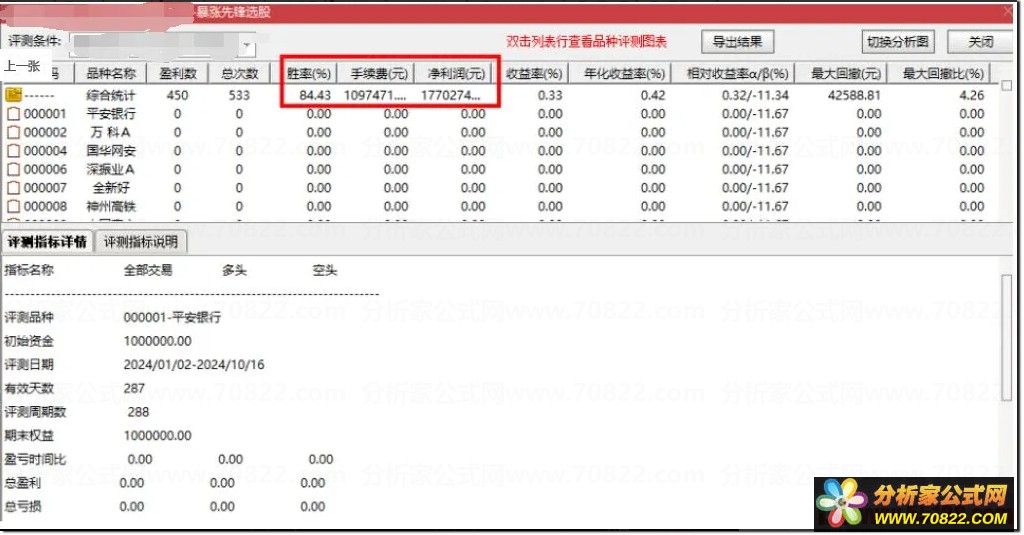
Task: Select the 万 科A row name
Action: pyautogui.click(x=111, y=132)
